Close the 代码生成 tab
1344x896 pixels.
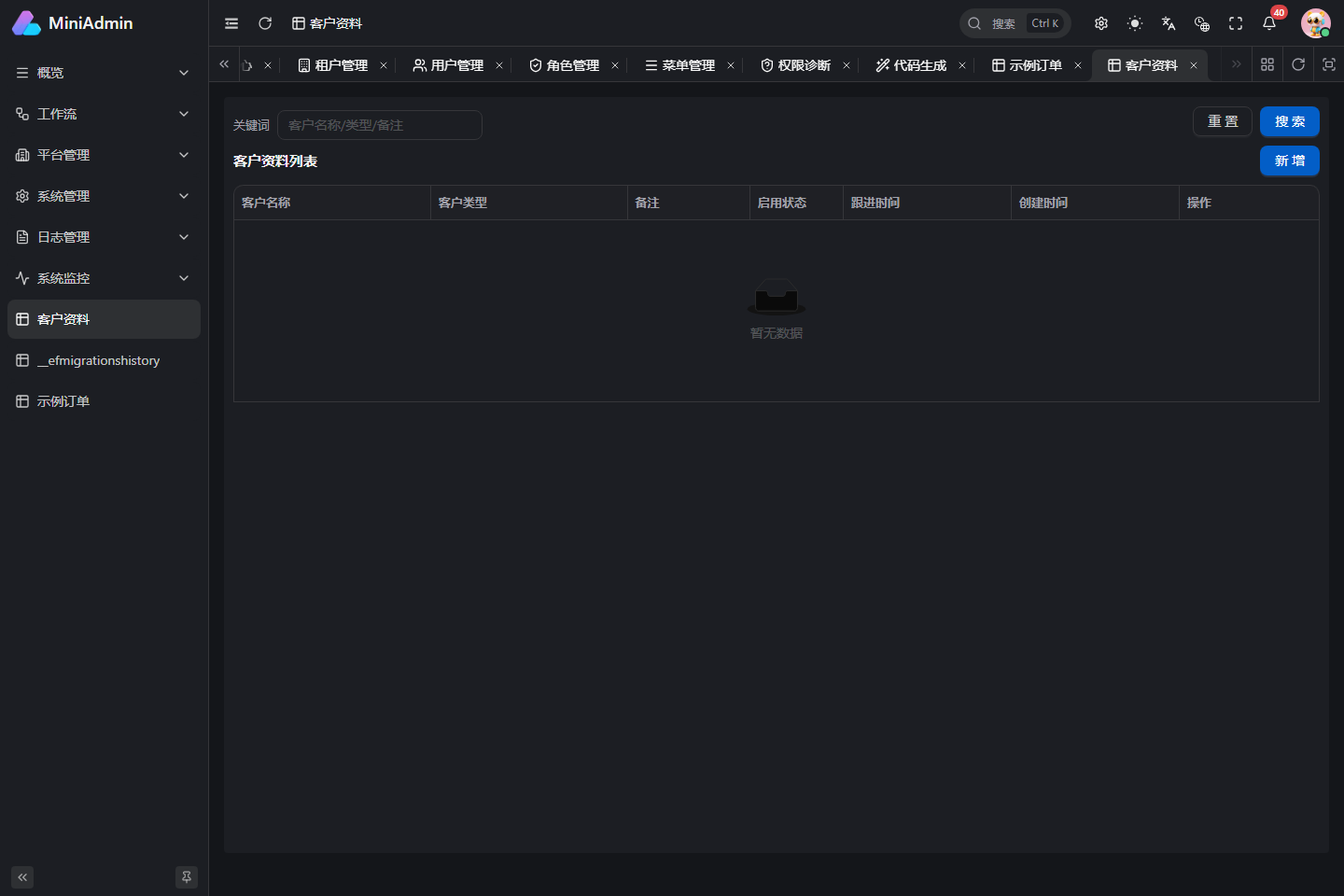click(x=962, y=65)
